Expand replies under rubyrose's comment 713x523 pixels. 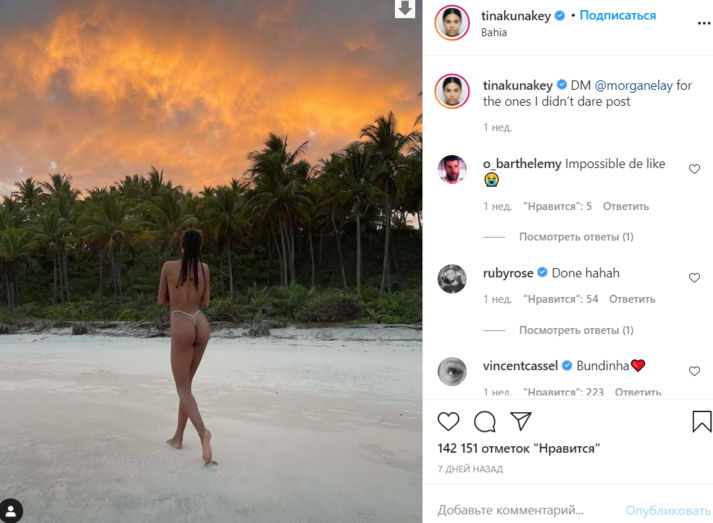pos(576,330)
